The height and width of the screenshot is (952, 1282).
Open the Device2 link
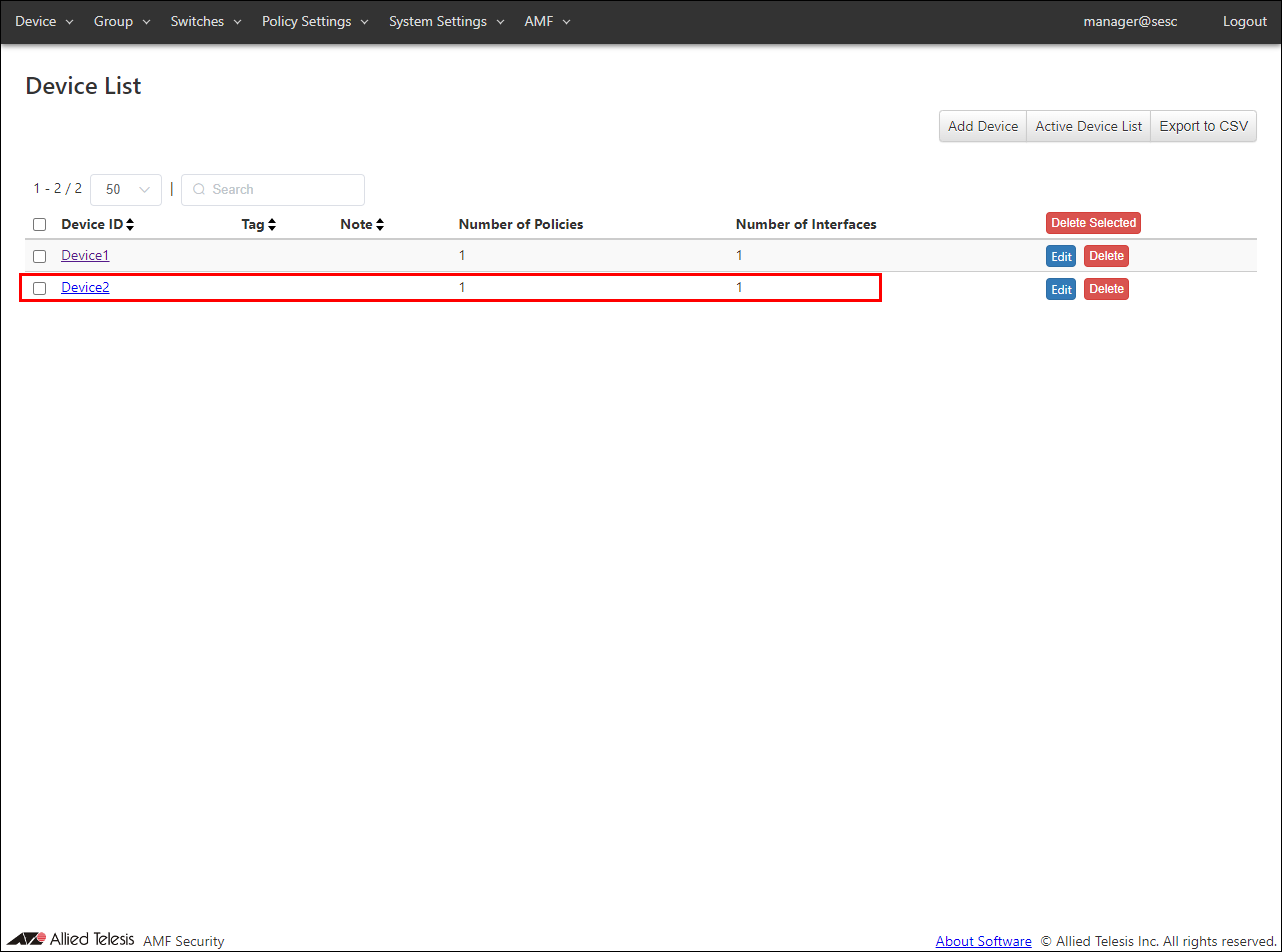(85, 288)
